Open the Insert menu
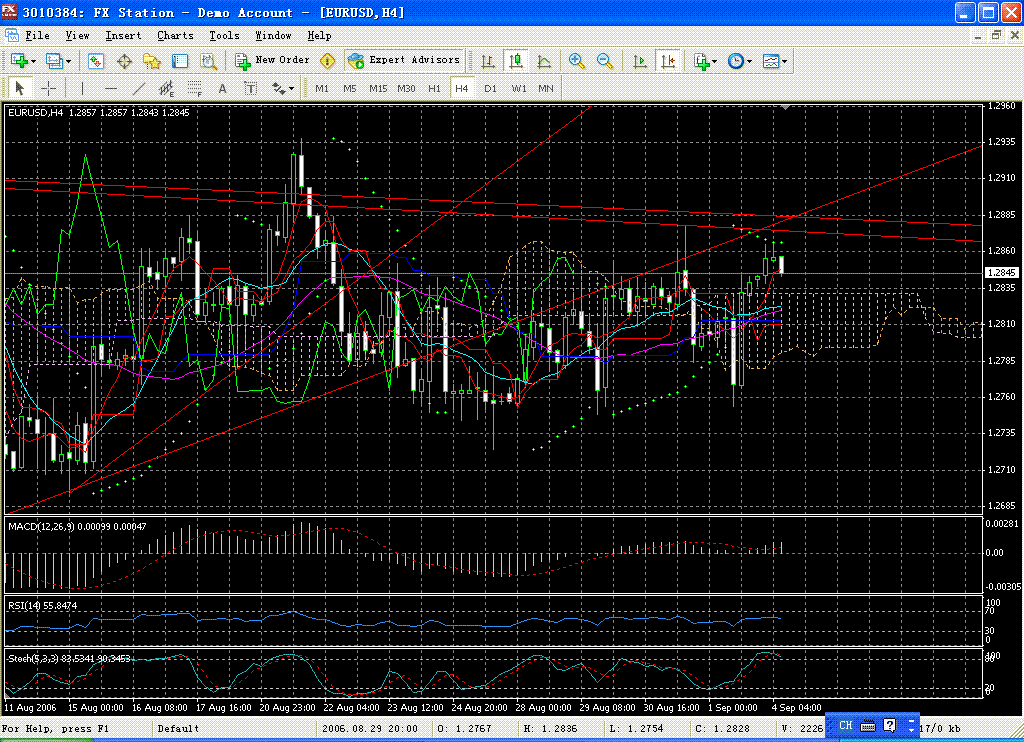The image size is (1024, 742). pyautogui.click(x=123, y=35)
